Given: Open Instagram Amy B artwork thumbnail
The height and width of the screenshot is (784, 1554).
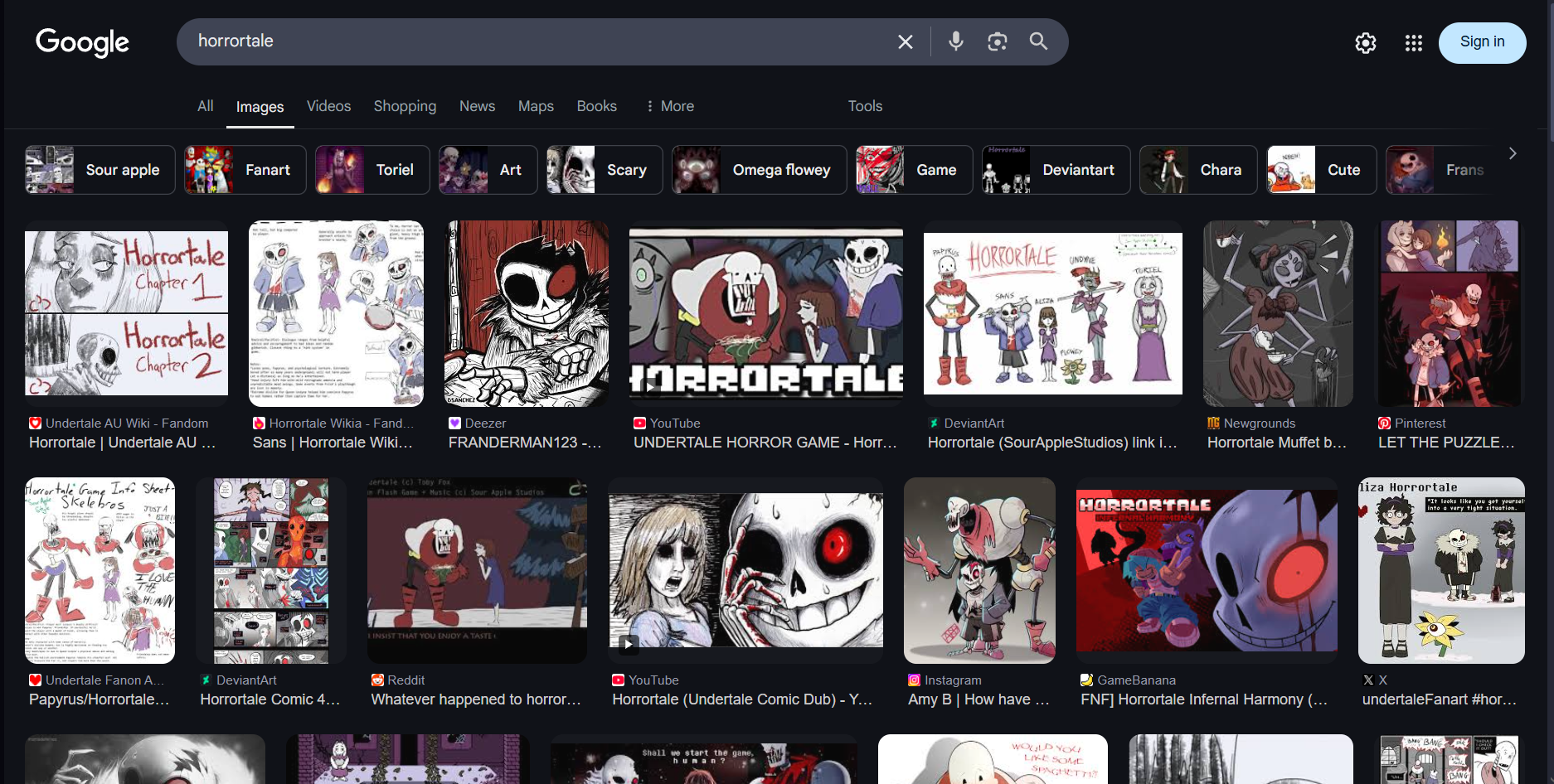Looking at the screenshot, I should pos(979,570).
